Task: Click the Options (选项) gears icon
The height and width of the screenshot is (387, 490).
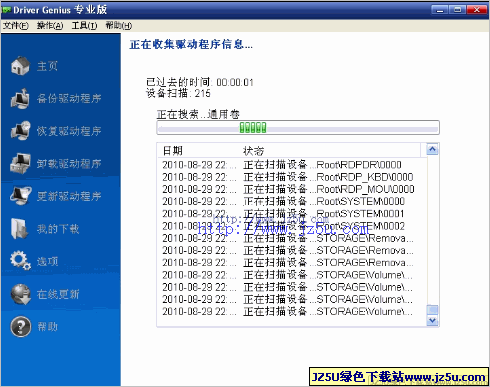Action: coord(20,260)
